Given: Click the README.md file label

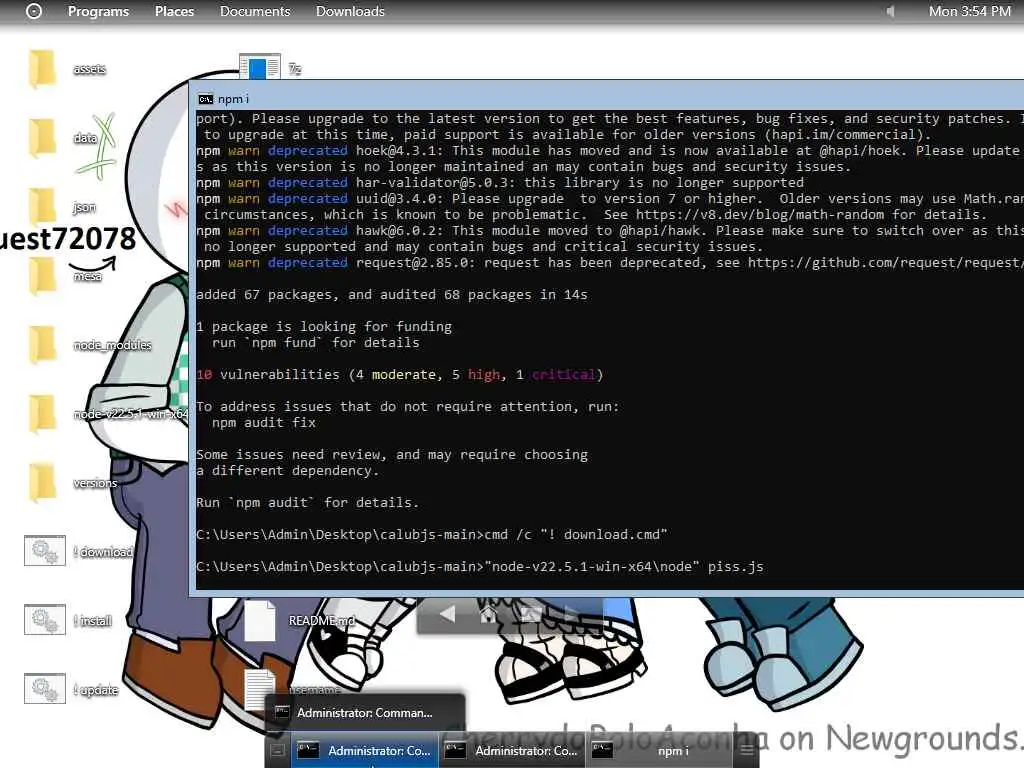Looking at the screenshot, I should coord(321,620).
